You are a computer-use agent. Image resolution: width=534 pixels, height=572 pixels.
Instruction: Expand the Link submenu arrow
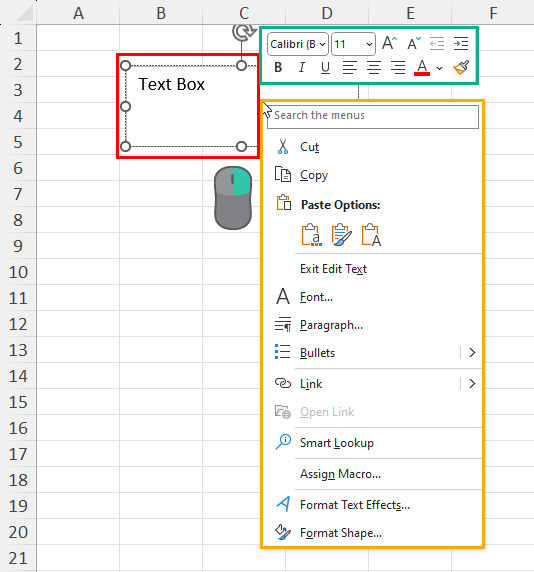[x=472, y=384]
